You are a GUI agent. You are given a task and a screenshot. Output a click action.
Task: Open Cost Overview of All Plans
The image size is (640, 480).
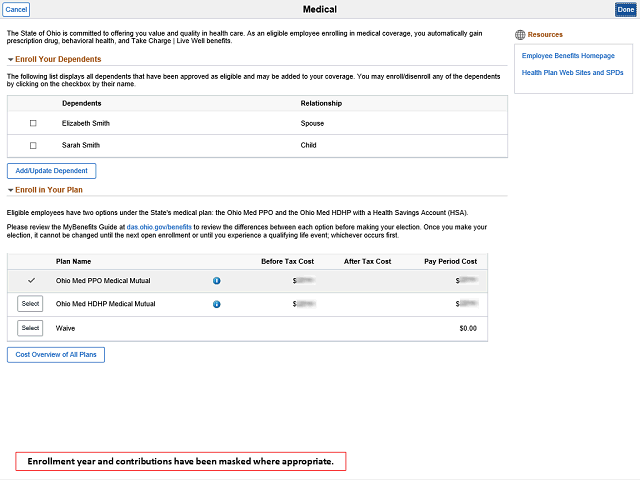[56, 354]
